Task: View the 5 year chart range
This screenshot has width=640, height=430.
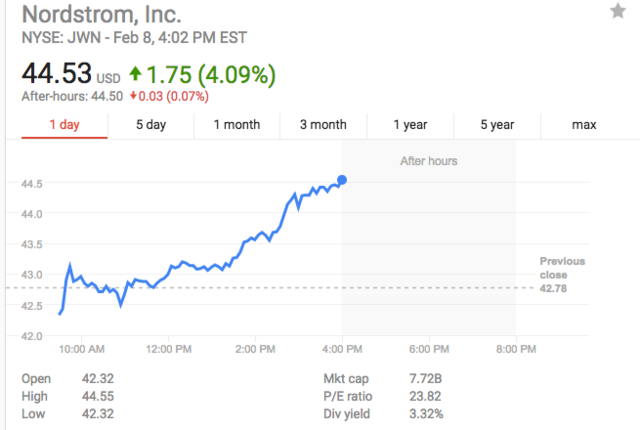Action: tap(497, 125)
